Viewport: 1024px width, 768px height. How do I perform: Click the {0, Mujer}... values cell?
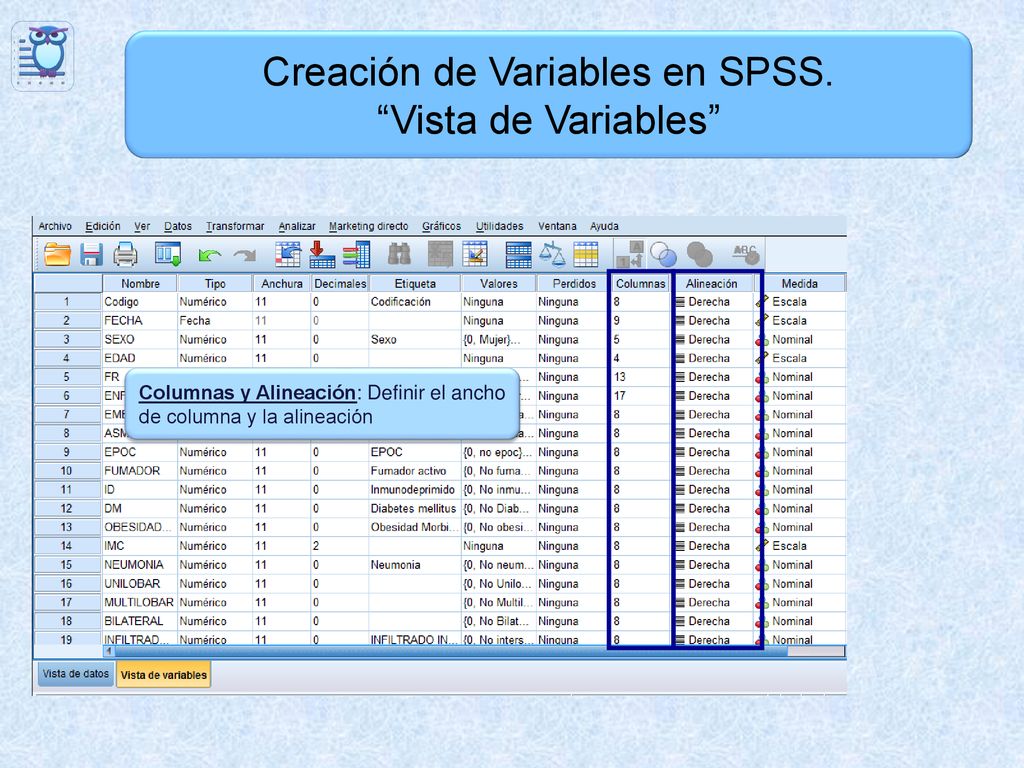(498, 340)
